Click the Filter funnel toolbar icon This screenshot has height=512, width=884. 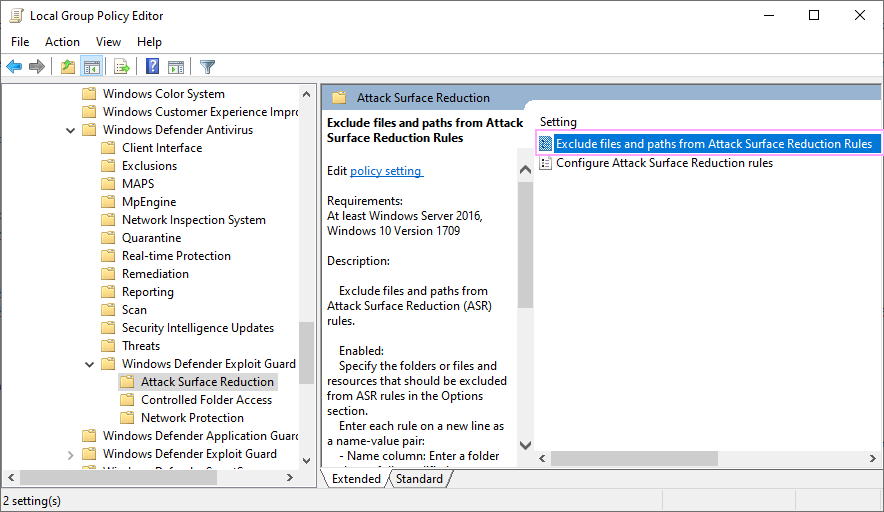tap(207, 67)
